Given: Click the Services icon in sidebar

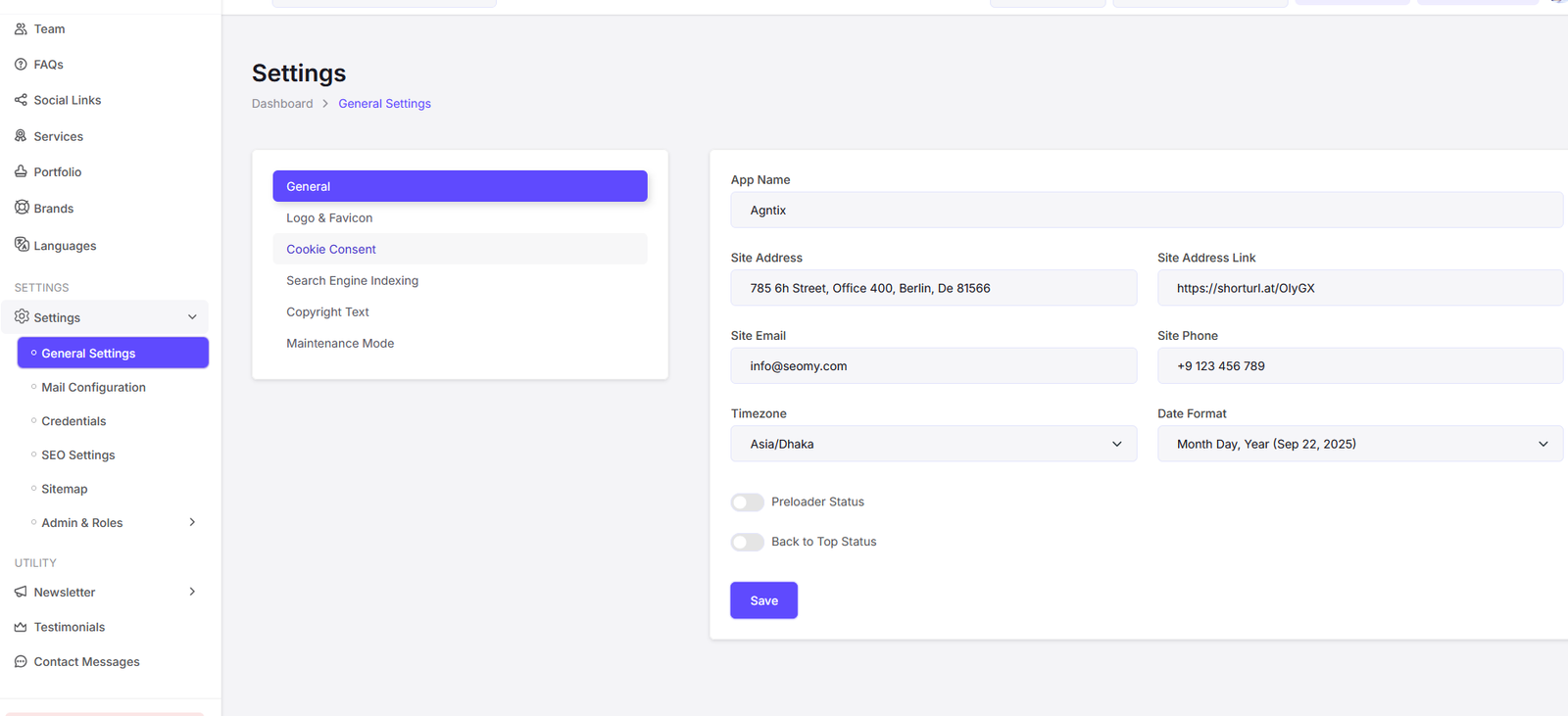Looking at the screenshot, I should 21,136.
